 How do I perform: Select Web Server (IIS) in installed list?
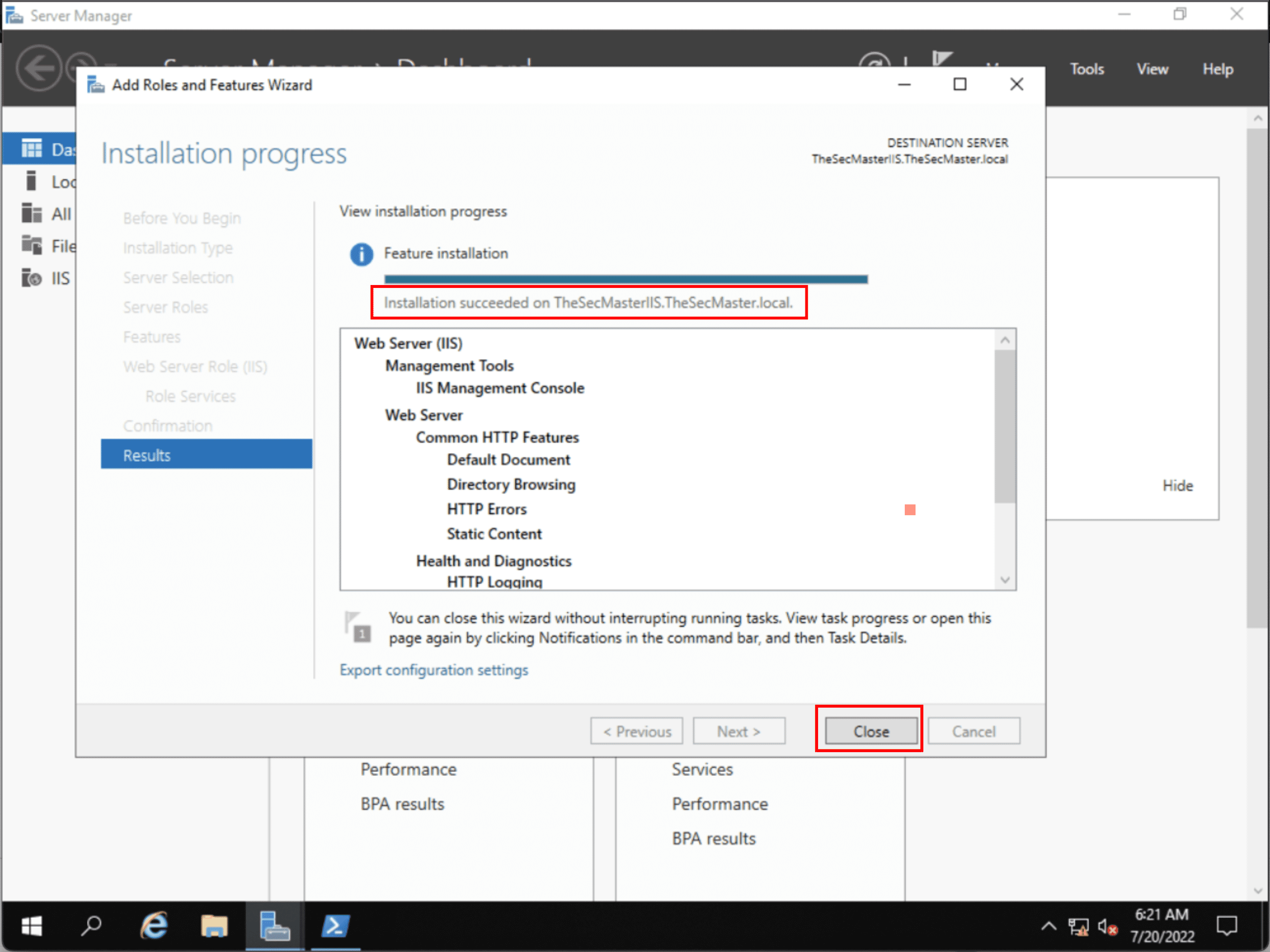point(408,343)
